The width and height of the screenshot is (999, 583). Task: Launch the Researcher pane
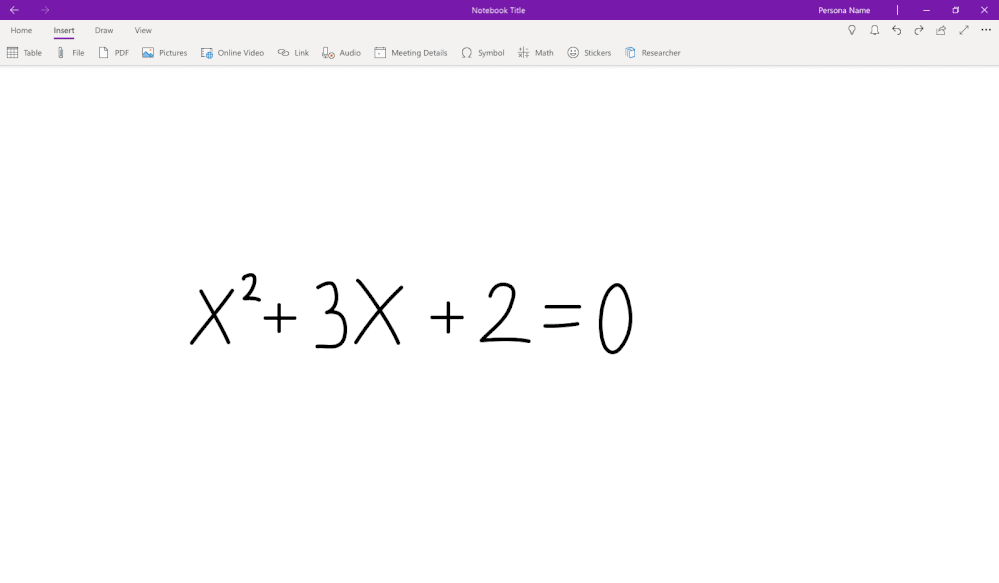coord(652,52)
